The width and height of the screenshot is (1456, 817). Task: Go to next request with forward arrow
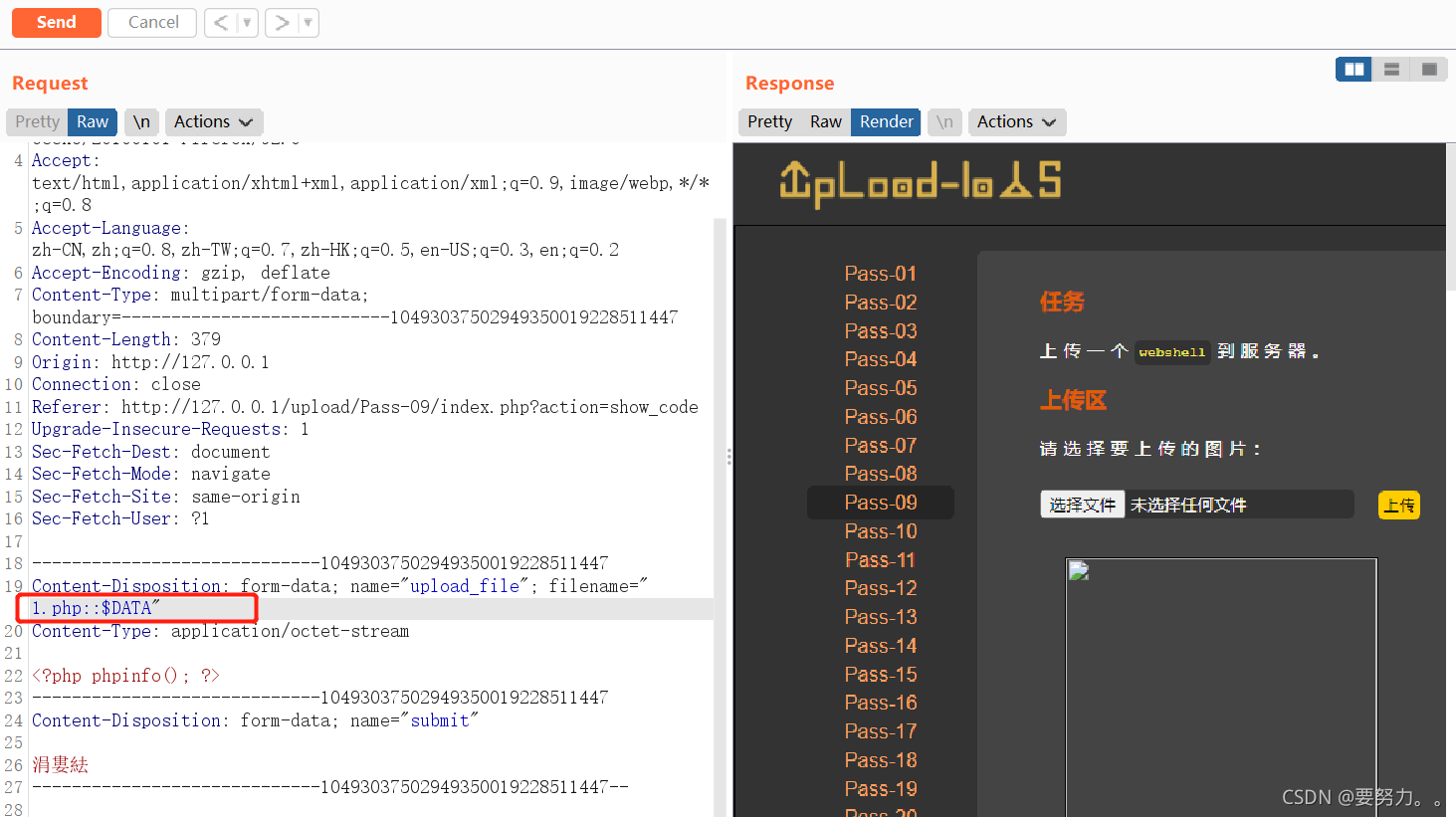click(283, 22)
